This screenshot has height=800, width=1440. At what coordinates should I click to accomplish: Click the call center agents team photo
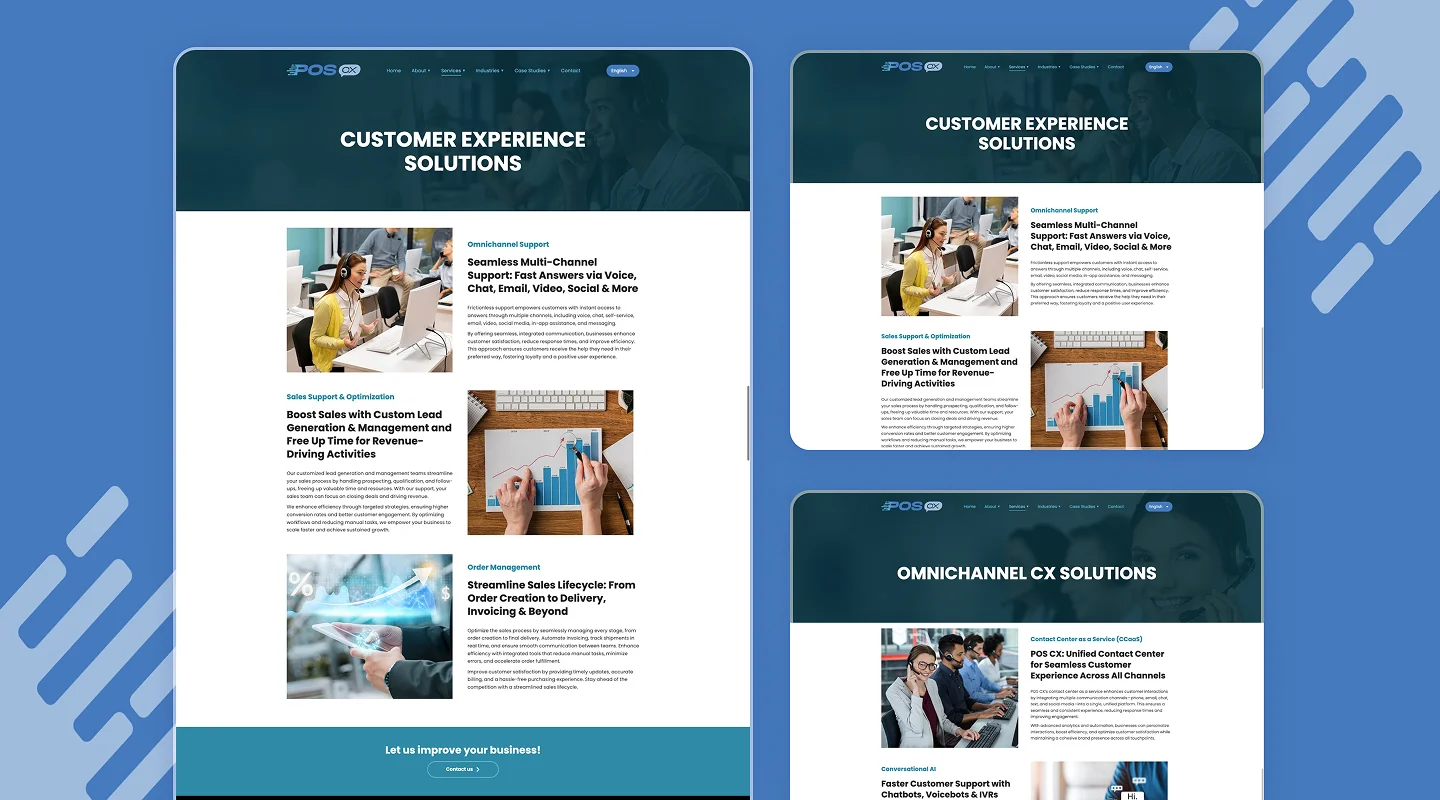click(950, 687)
